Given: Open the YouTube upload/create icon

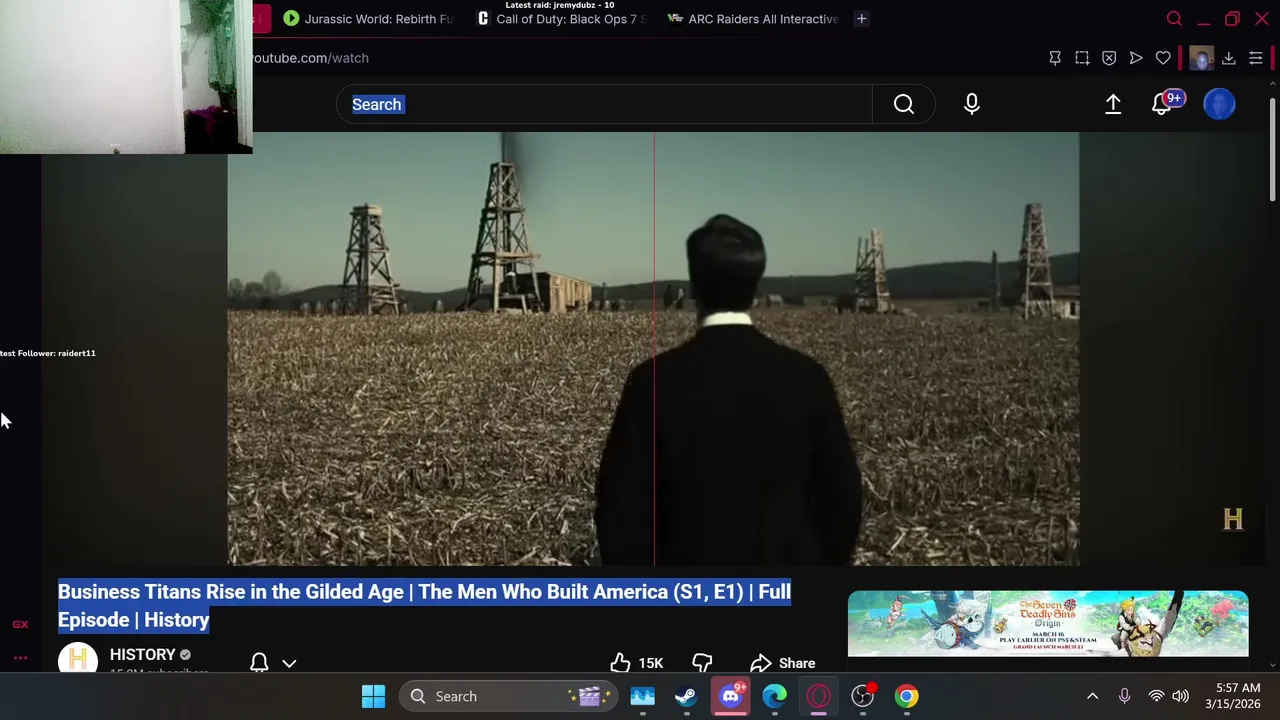Looking at the screenshot, I should point(1113,104).
